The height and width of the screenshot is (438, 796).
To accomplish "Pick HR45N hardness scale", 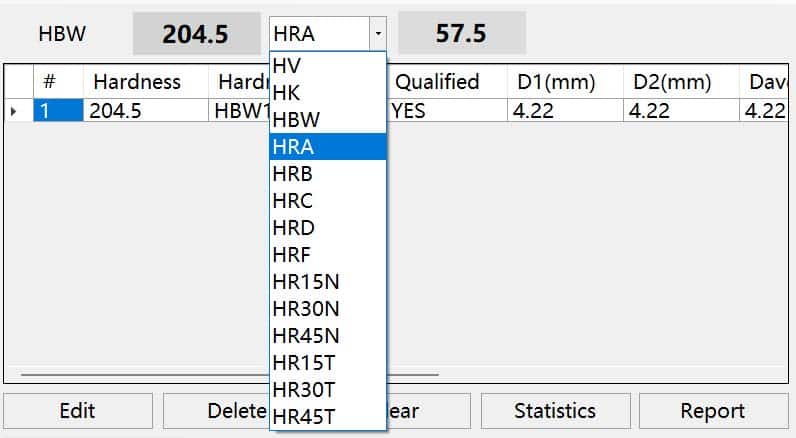I will pos(327,336).
